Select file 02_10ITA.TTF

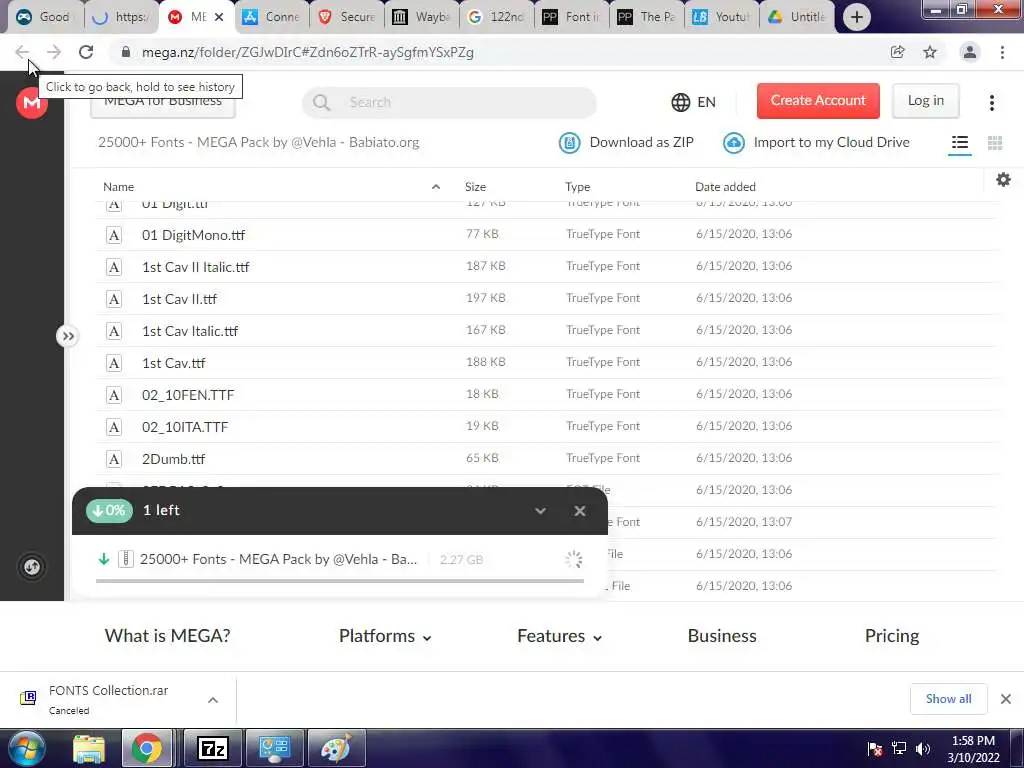coord(547,426)
